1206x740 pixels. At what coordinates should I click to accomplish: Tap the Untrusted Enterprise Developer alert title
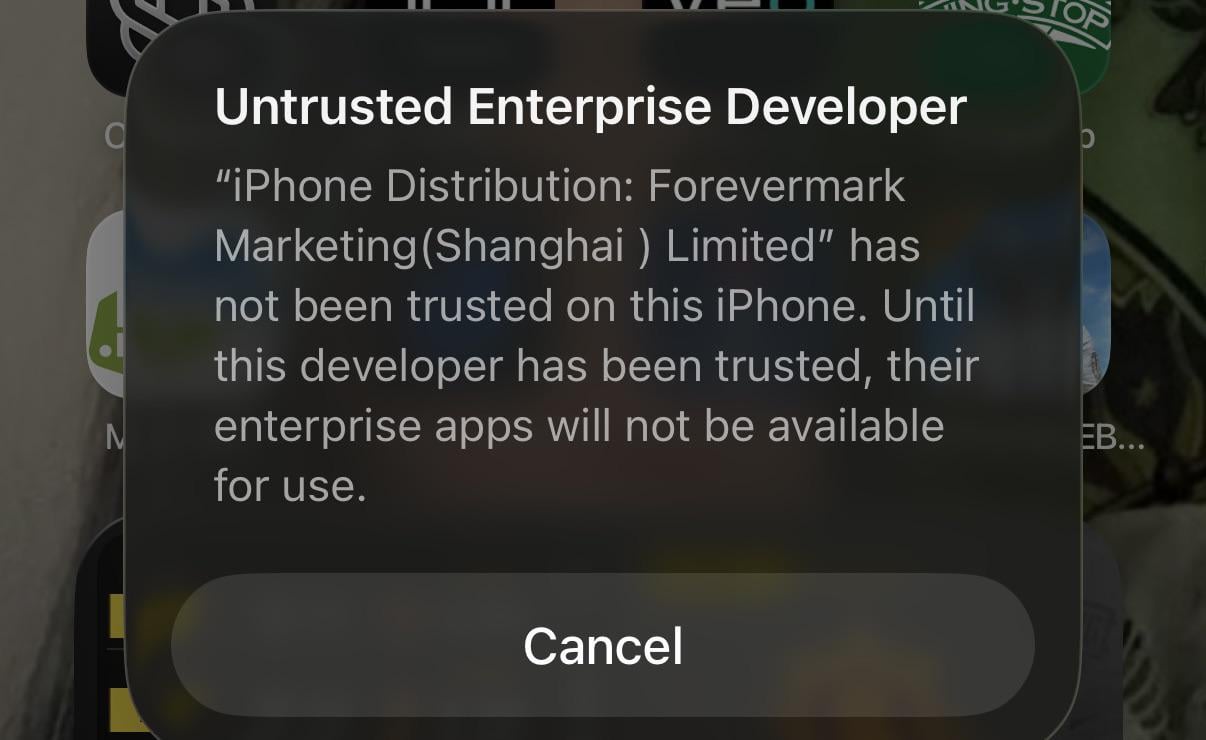coord(590,107)
